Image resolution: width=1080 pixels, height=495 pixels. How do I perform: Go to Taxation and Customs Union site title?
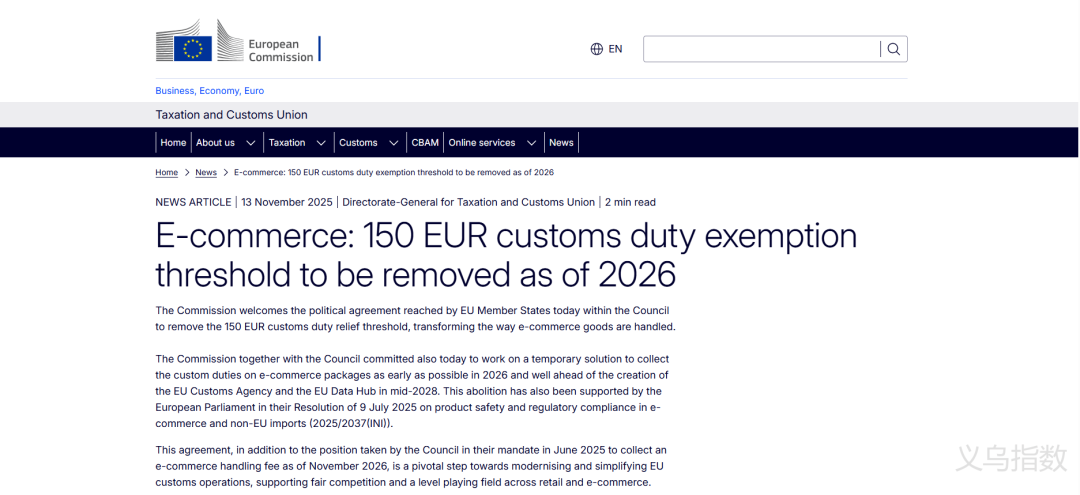(231, 115)
